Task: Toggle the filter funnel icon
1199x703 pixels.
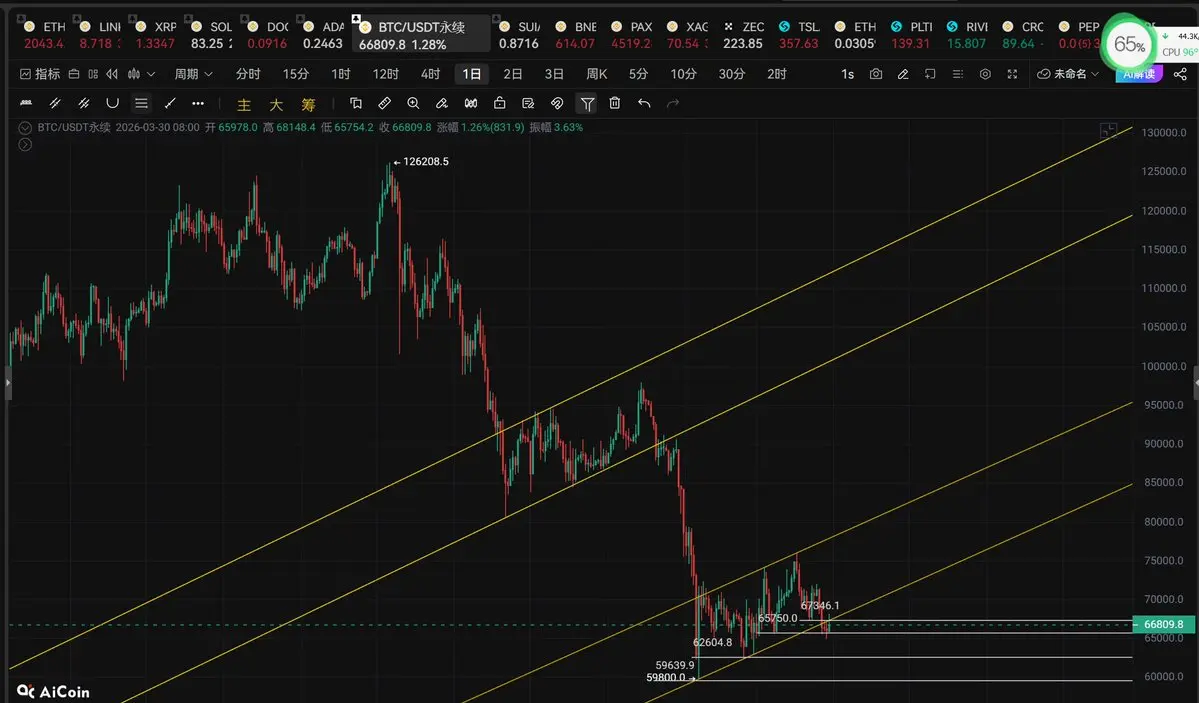Action: click(587, 103)
